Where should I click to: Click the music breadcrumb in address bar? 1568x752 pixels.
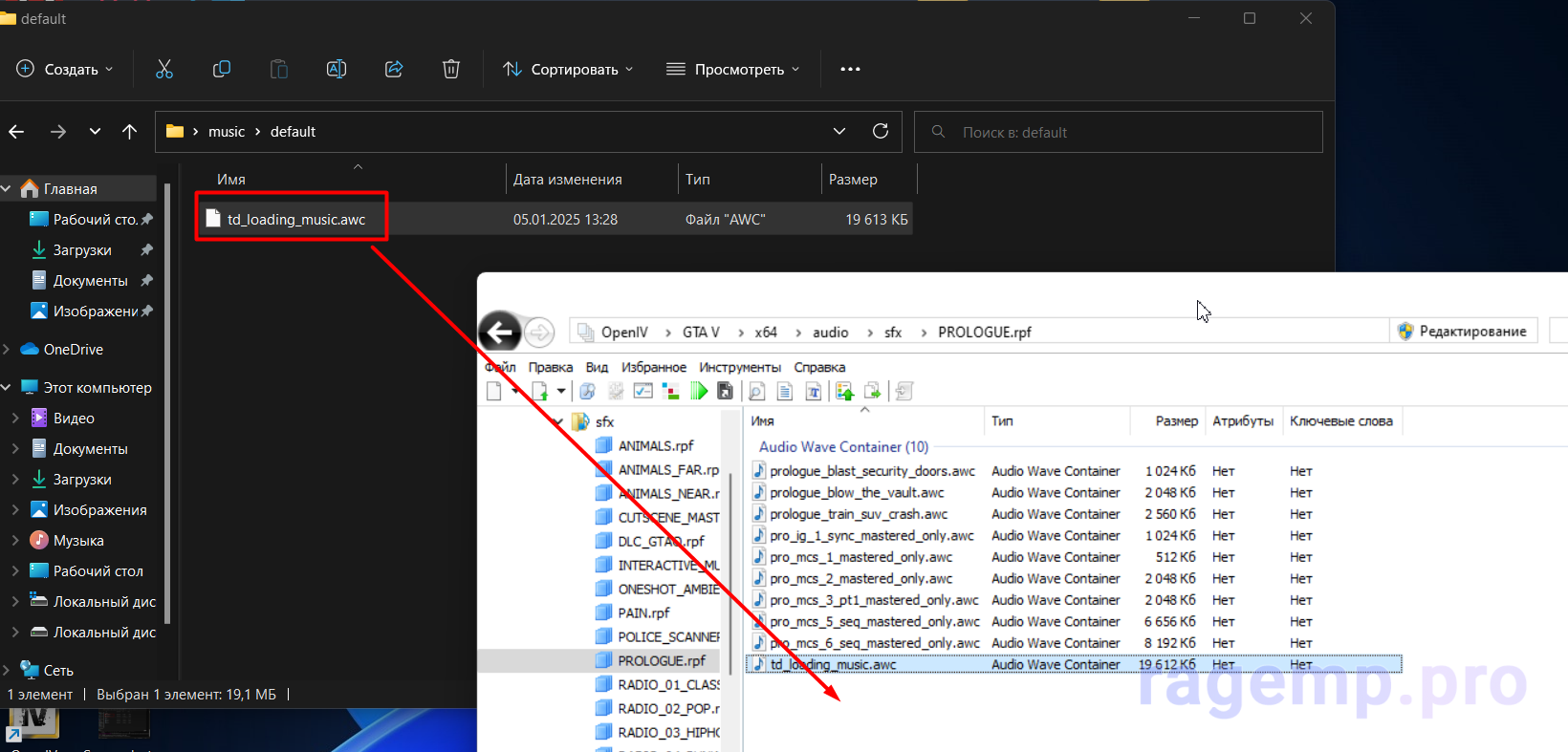click(227, 132)
